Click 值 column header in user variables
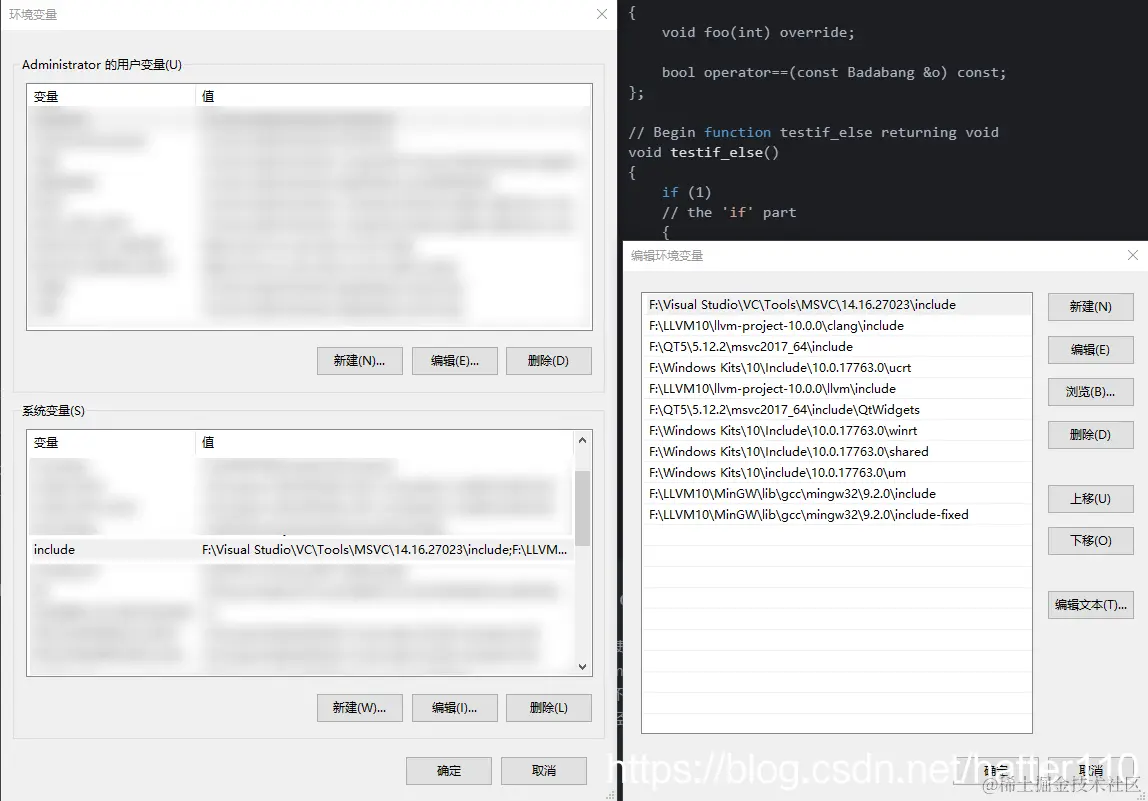This screenshot has height=801, width=1148. [x=394, y=96]
